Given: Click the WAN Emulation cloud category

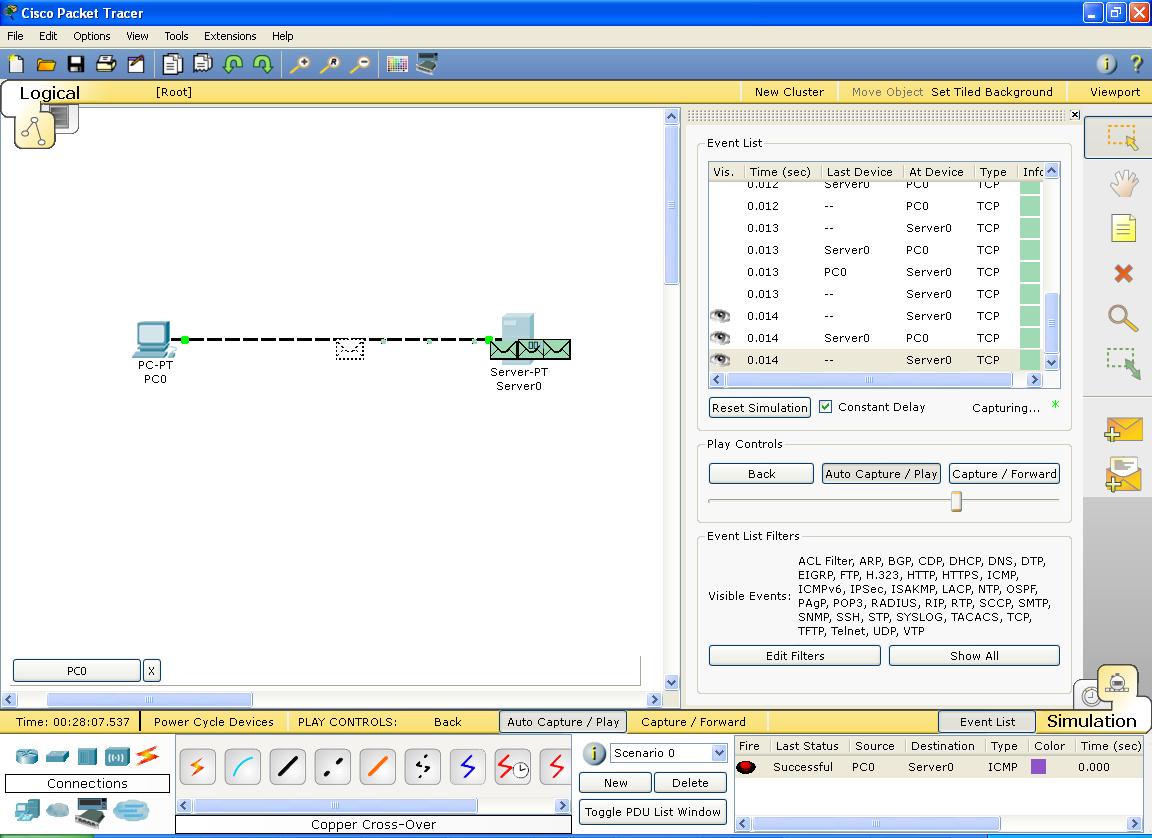Looking at the screenshot, I should coord(57,812).
